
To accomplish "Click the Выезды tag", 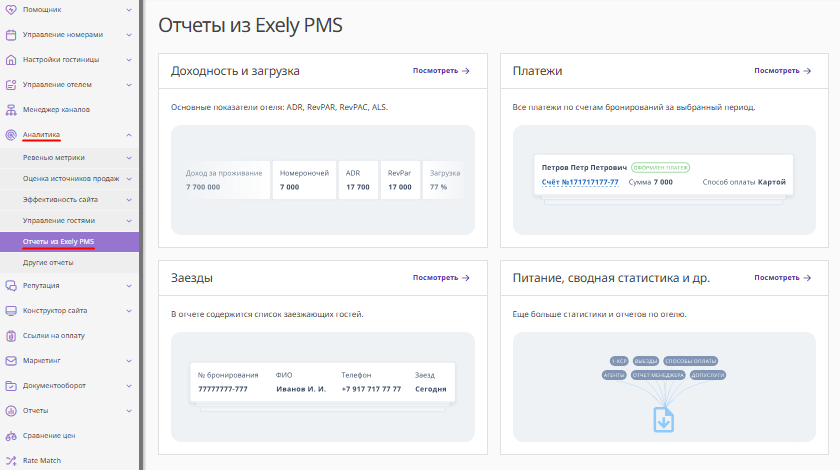I will click(646, 361).
